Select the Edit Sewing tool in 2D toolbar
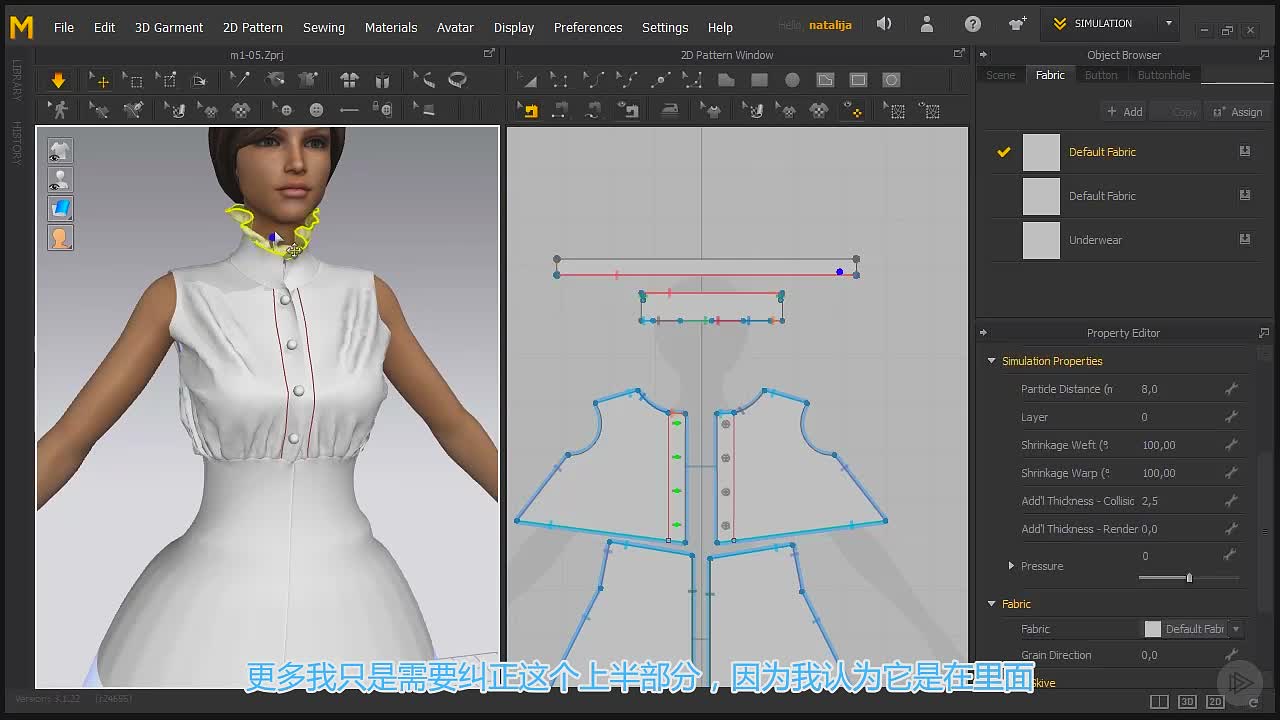 529,110
